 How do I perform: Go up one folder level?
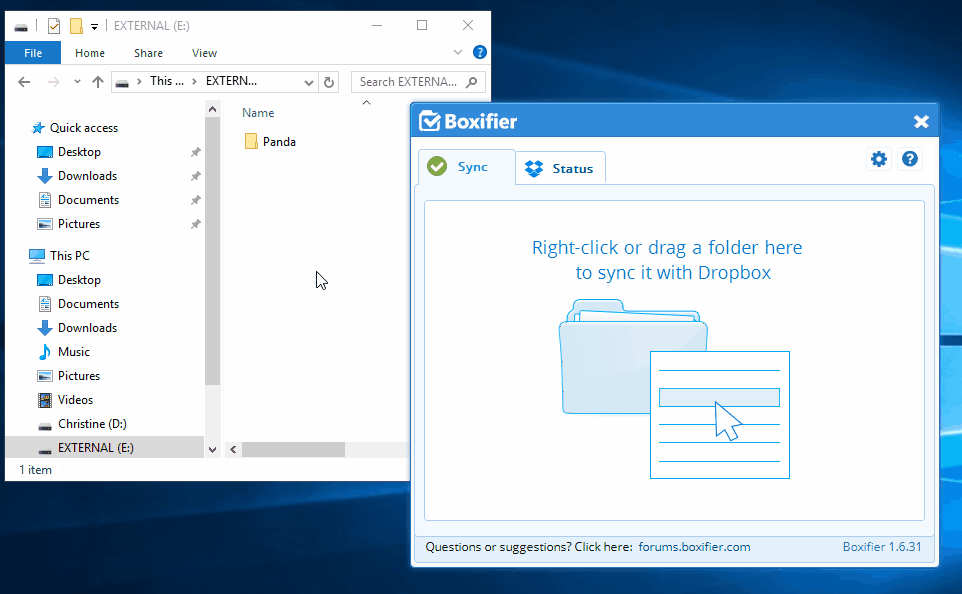tap(98, 82)
